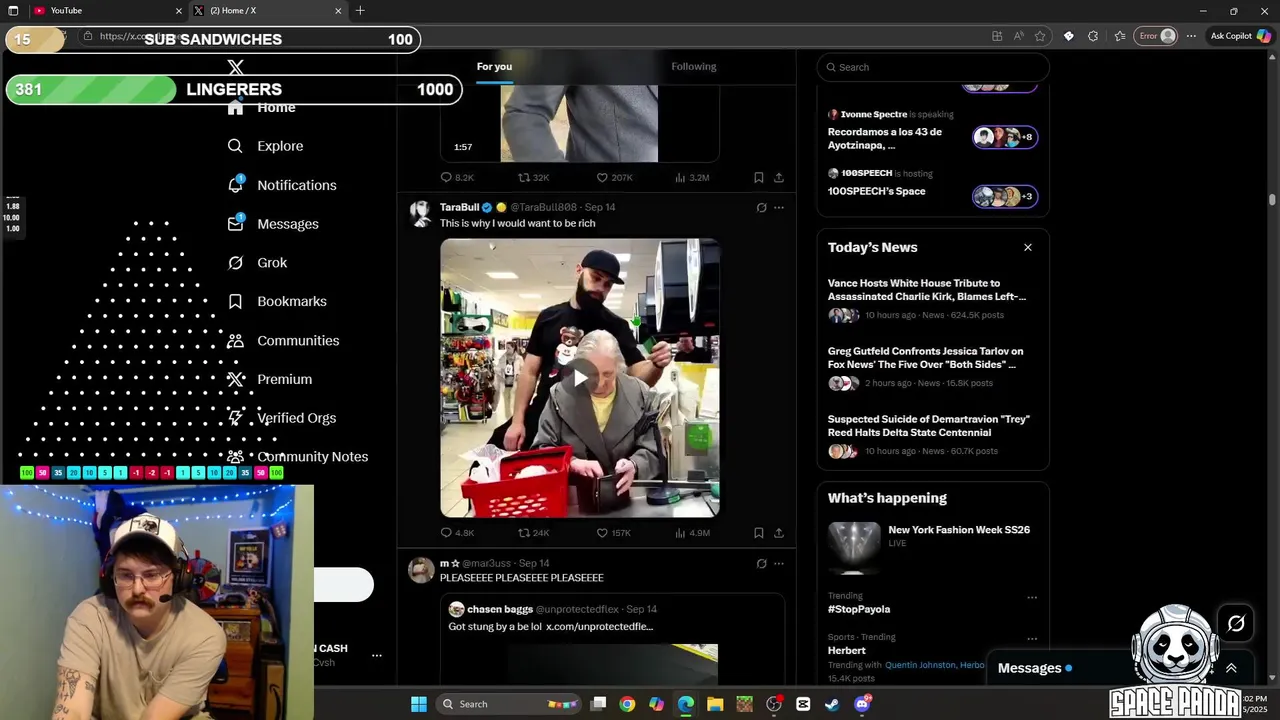This screenshot has width=1280, height=720.
Task: Open Google Chrome from taskbar
Action: coord(627,704)
